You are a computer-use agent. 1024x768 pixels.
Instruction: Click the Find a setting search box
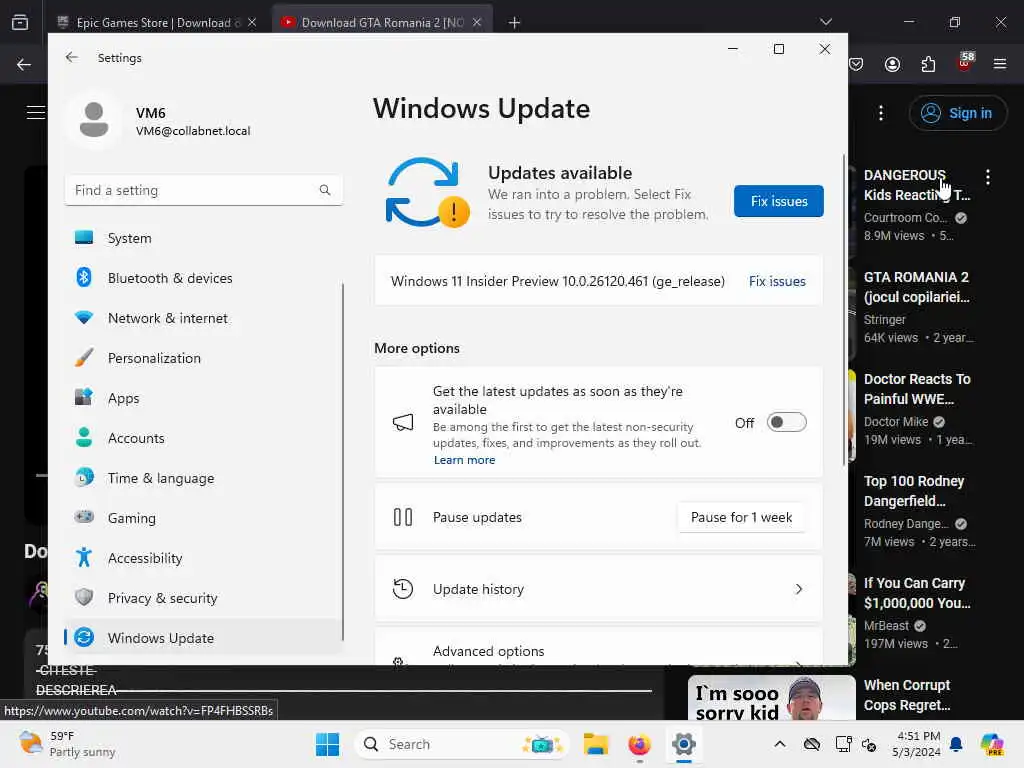coord(204,190)
